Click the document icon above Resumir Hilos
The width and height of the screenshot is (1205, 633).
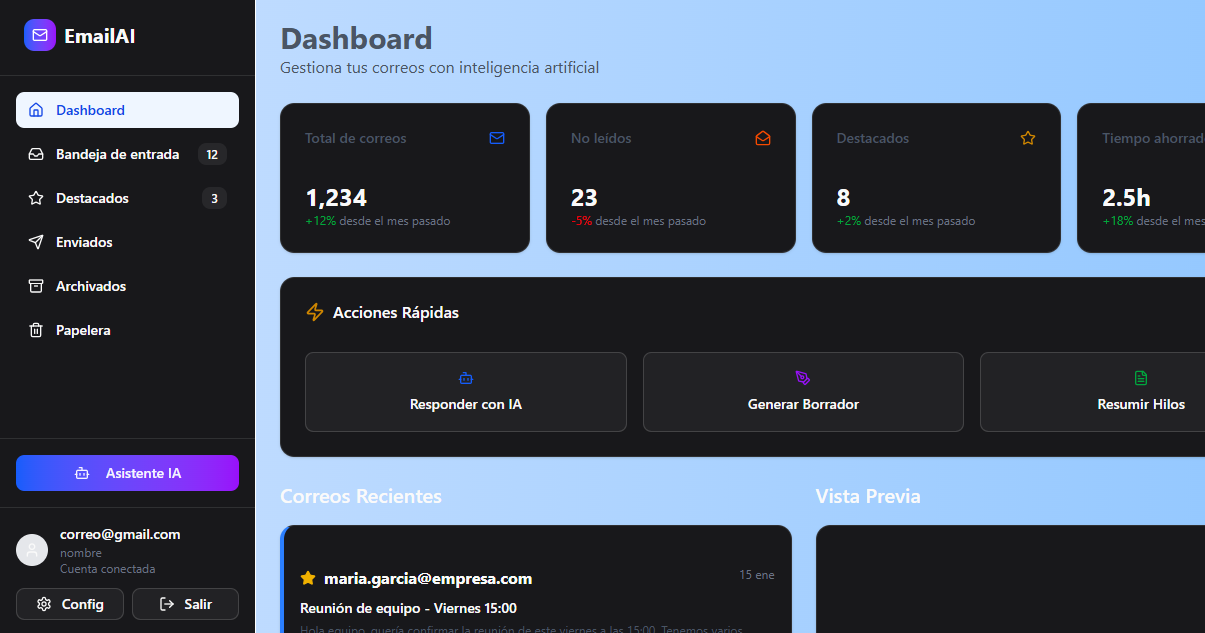[1141, 378]
